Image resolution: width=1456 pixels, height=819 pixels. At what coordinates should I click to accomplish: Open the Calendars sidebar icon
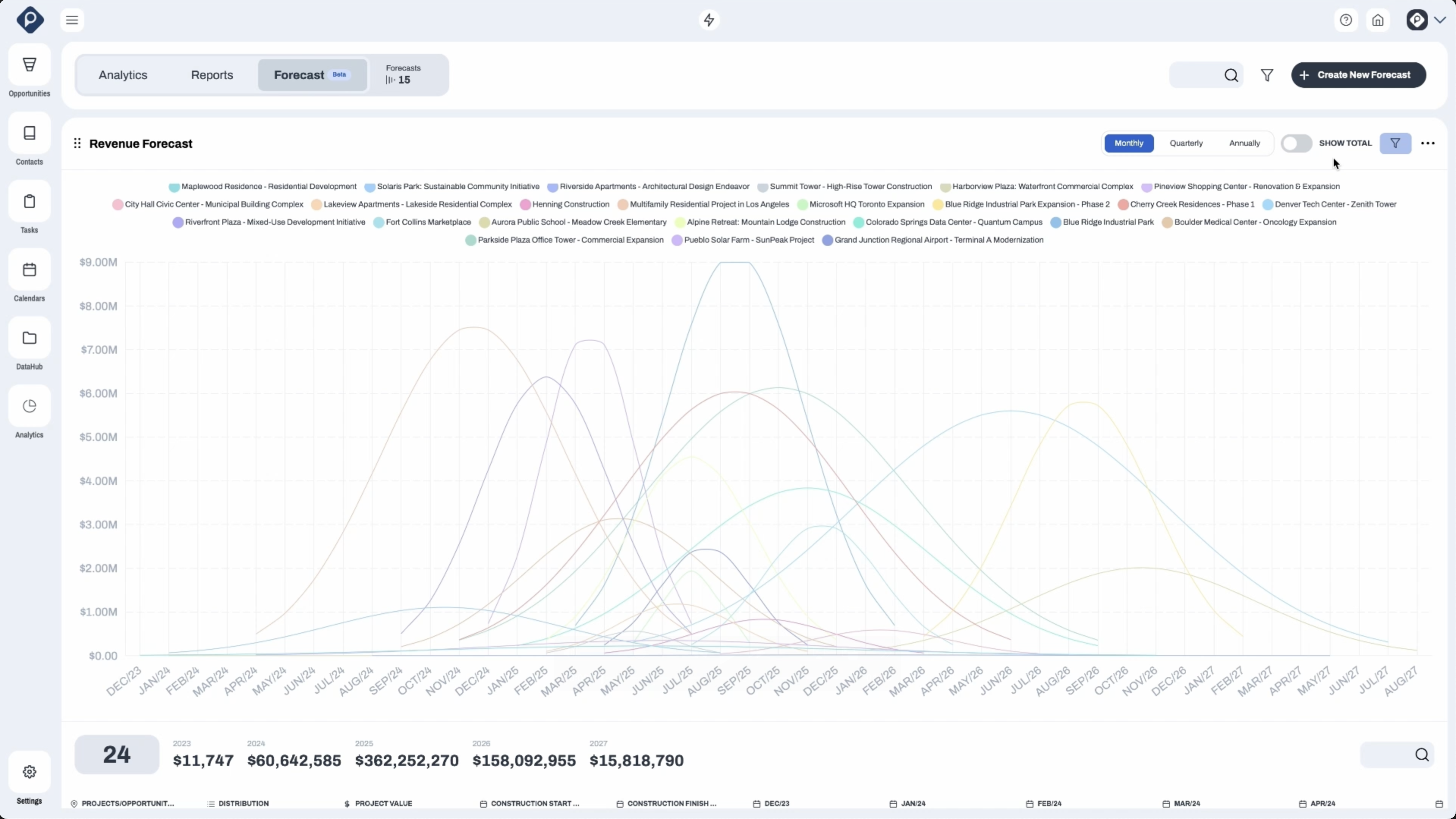(29, 270)
